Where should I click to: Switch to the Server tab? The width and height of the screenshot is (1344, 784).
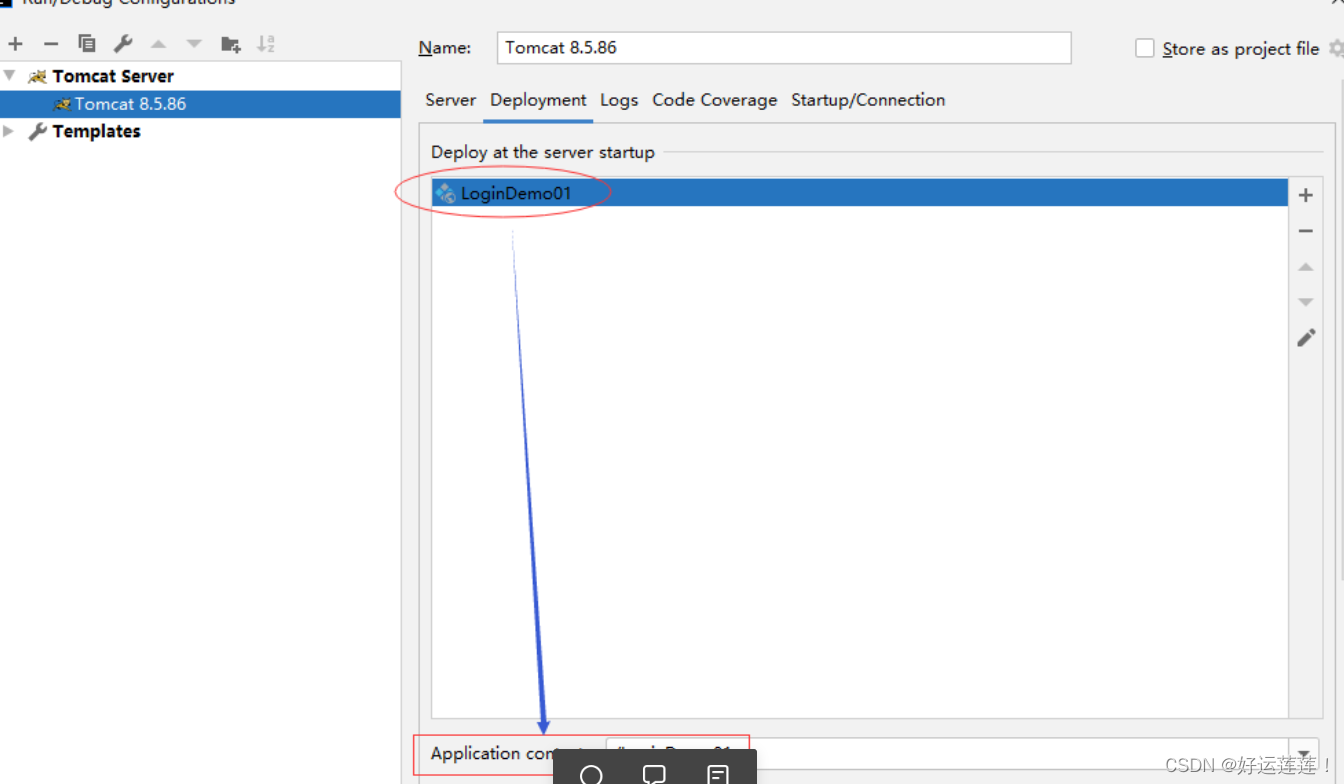451,100
